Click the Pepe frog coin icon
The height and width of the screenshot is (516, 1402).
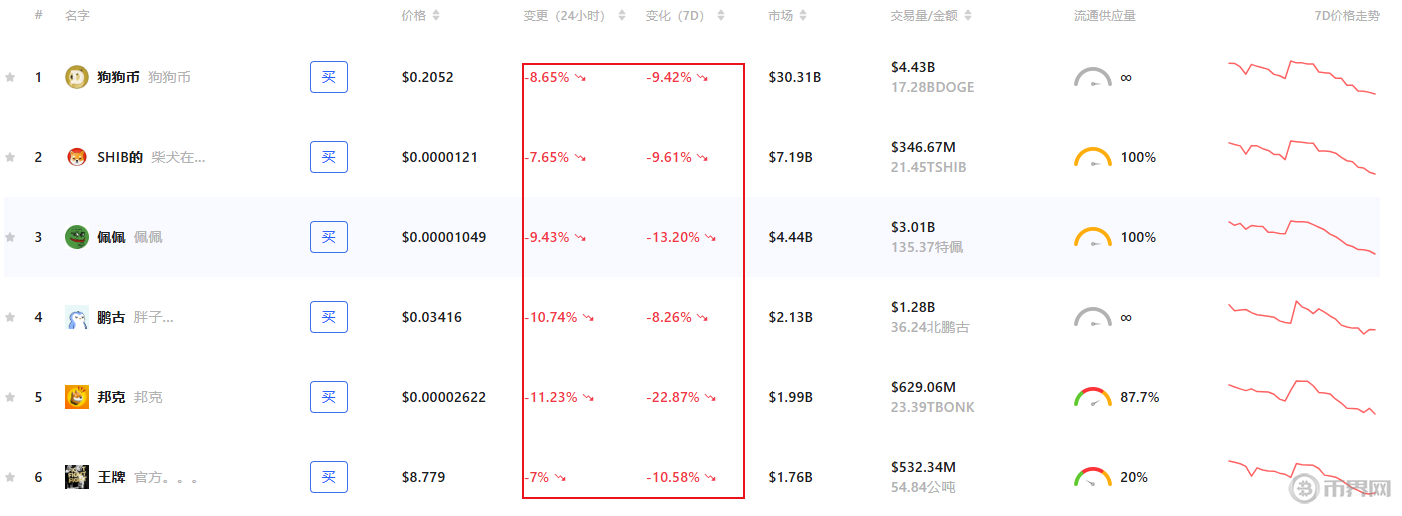77,237
